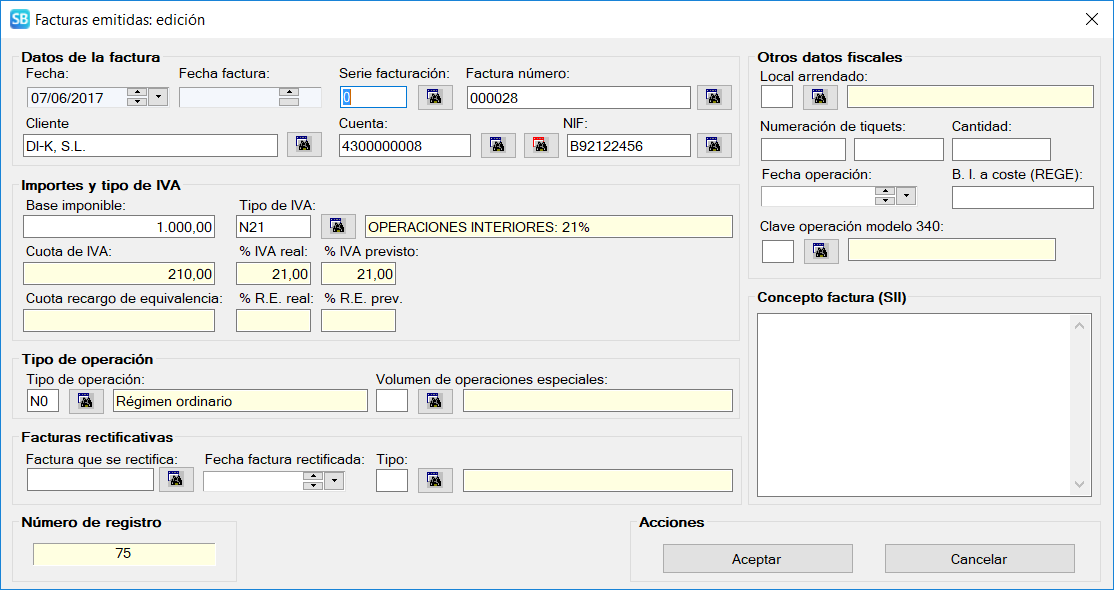The width and height of the screenshot is (1114, 590).
Task: Click Clave operación modelo 340 lookup icon
Action: point(820,250)
